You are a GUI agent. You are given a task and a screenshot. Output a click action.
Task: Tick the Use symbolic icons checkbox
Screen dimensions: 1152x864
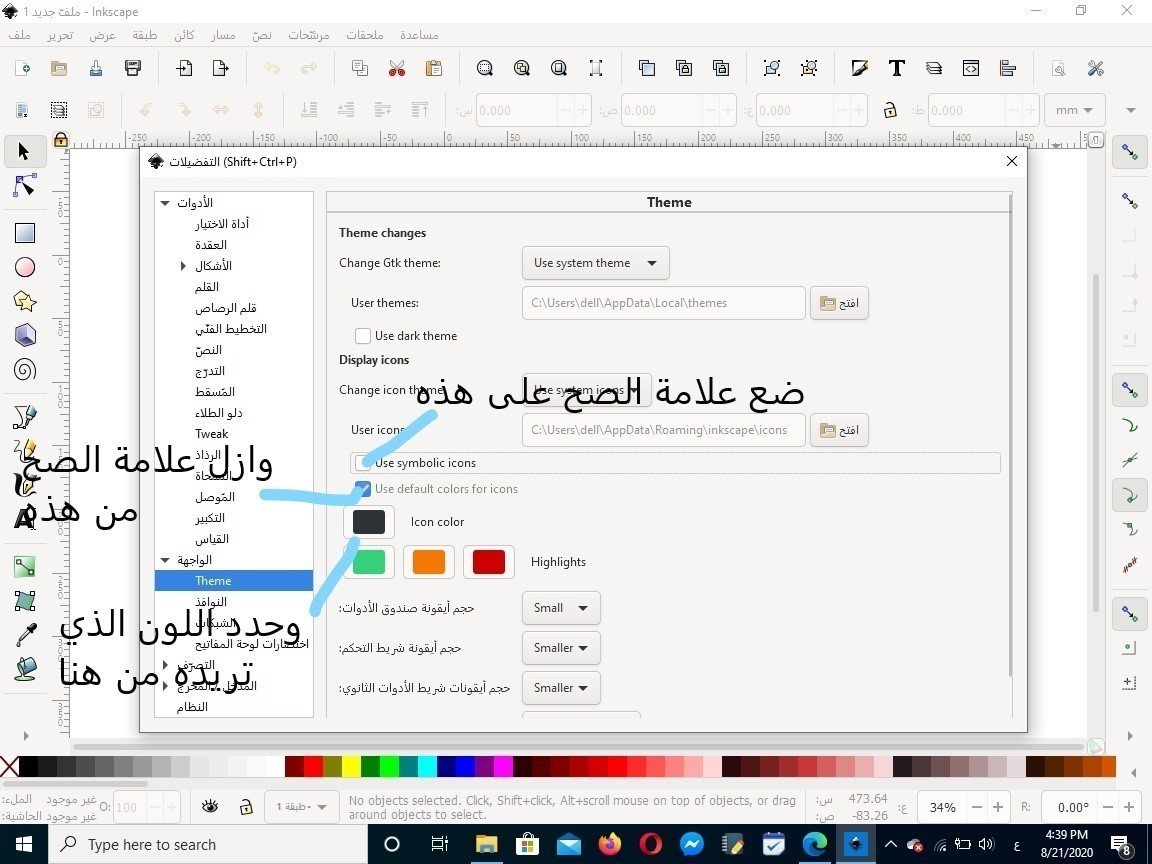[x=363, y=463]
